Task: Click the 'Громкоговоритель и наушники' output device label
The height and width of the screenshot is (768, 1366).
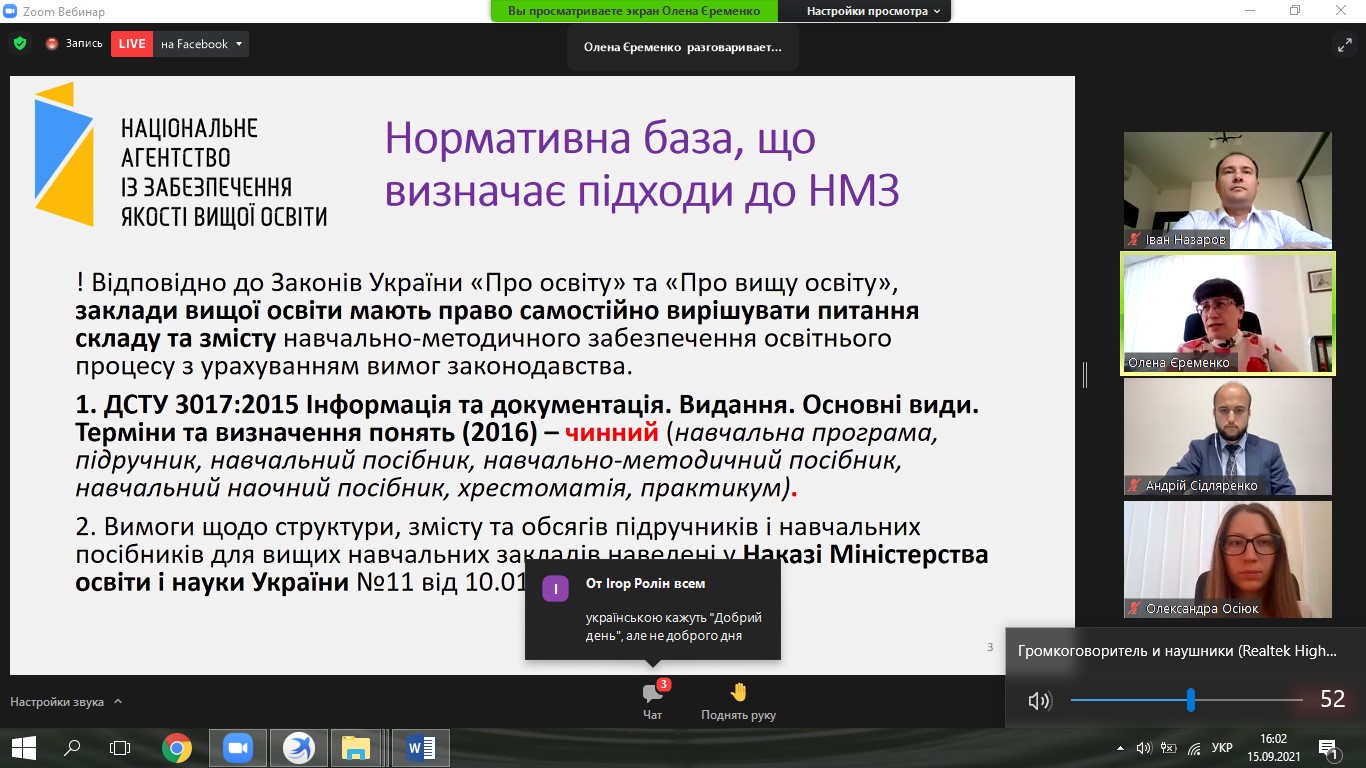Action: (1177, 651)
